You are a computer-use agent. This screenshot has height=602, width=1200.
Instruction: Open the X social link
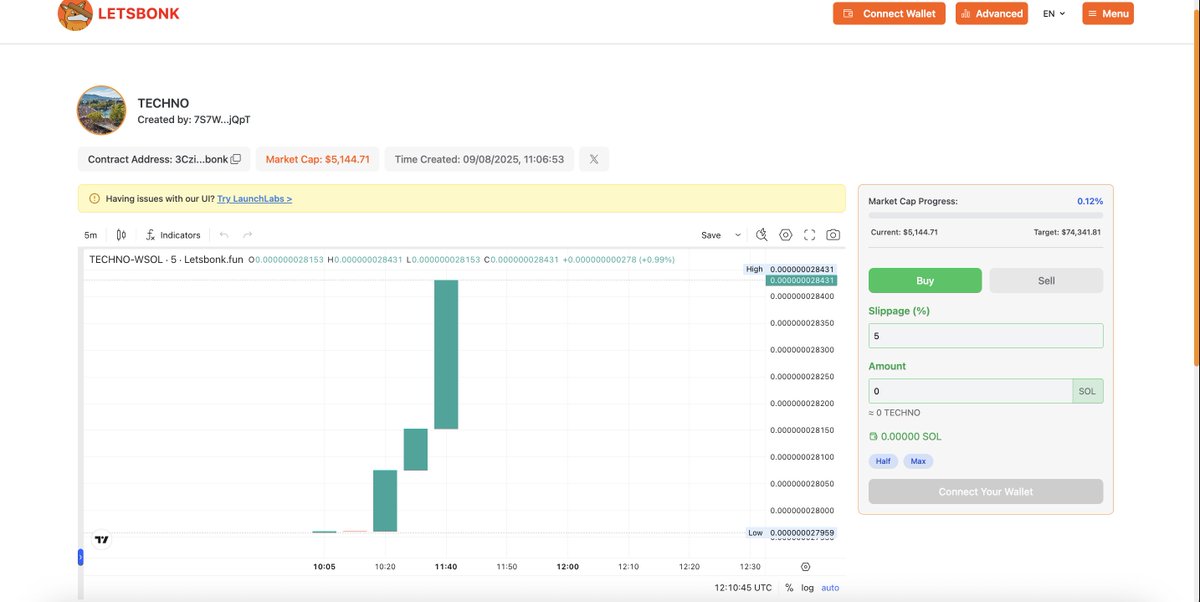pos(594,159)
